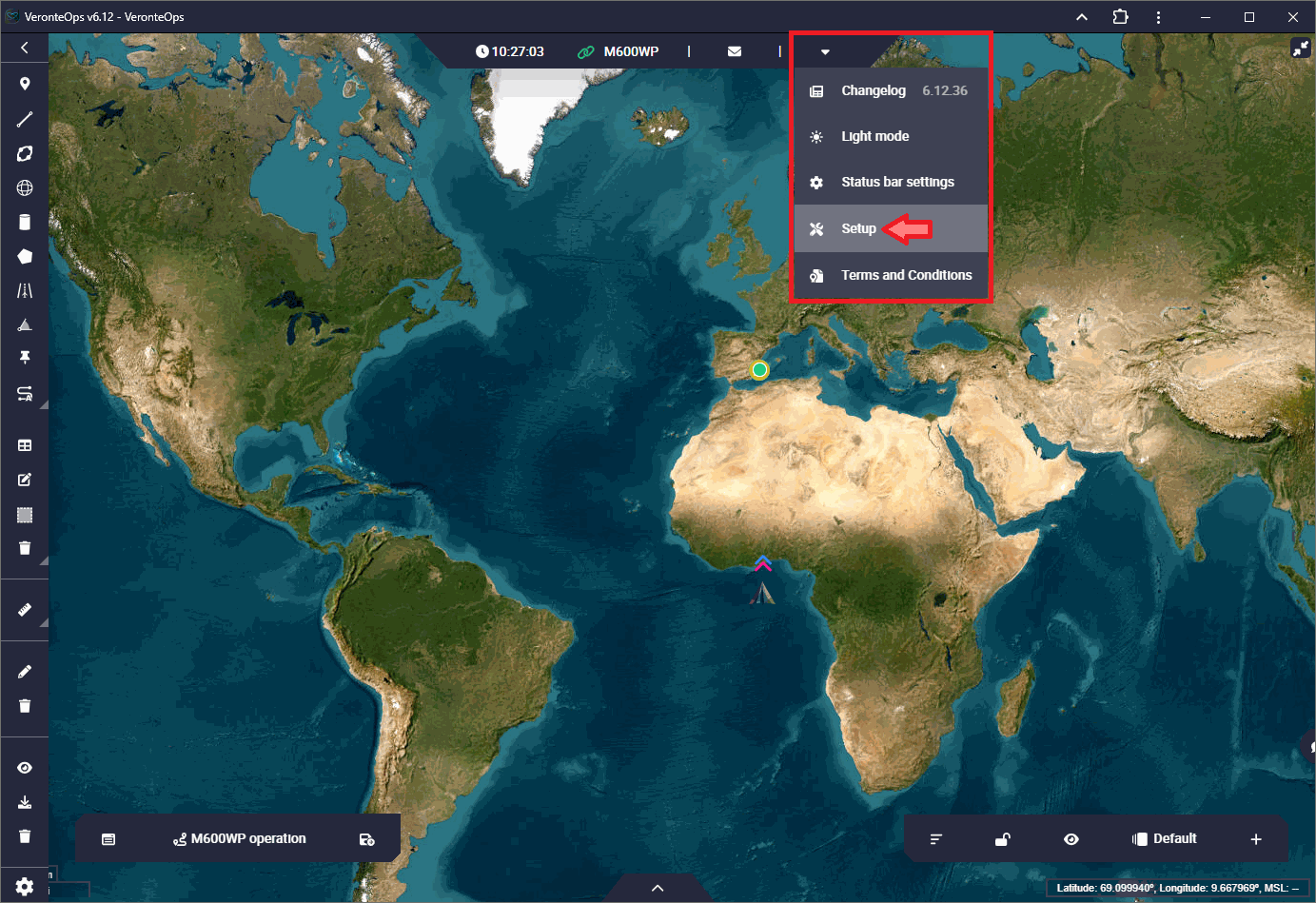Viewport: 1316px width, 903px height.
Task: Expand the bottom panel chevron
Action: [658, 888]
